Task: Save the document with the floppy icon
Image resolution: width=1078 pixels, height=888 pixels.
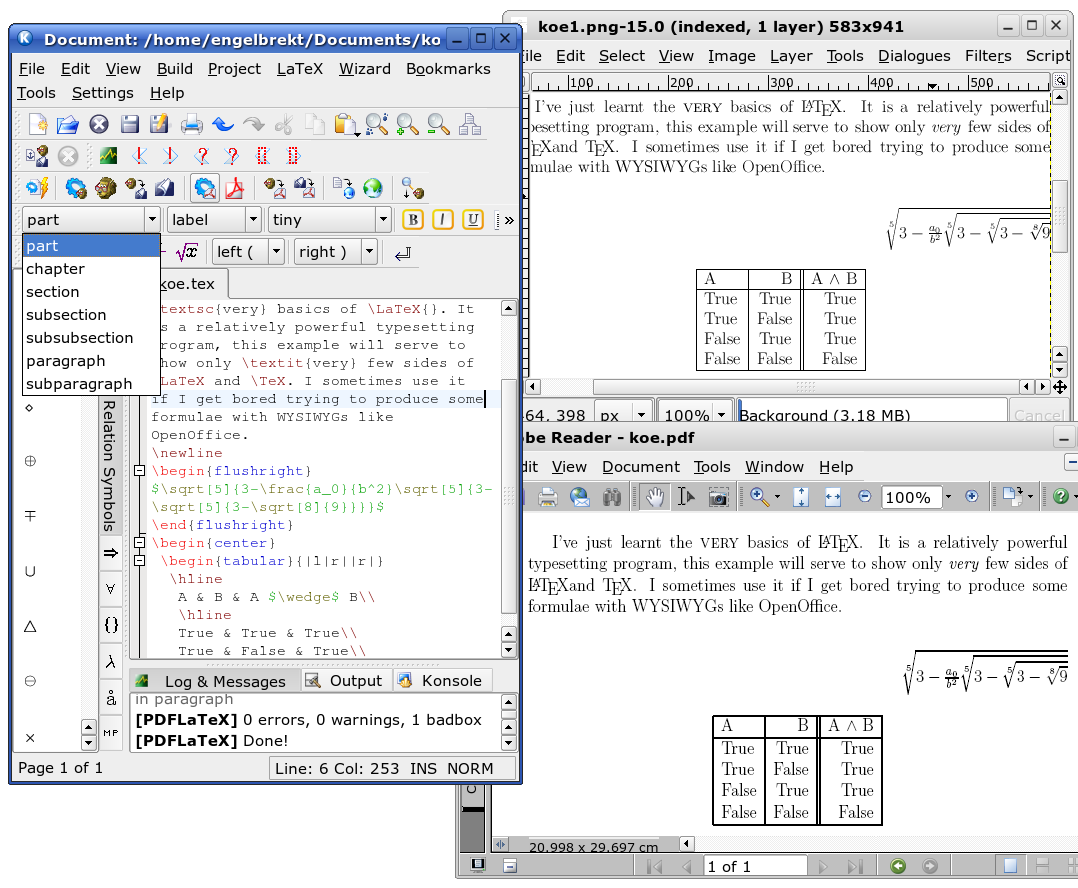Action: [x=129, y=124]
